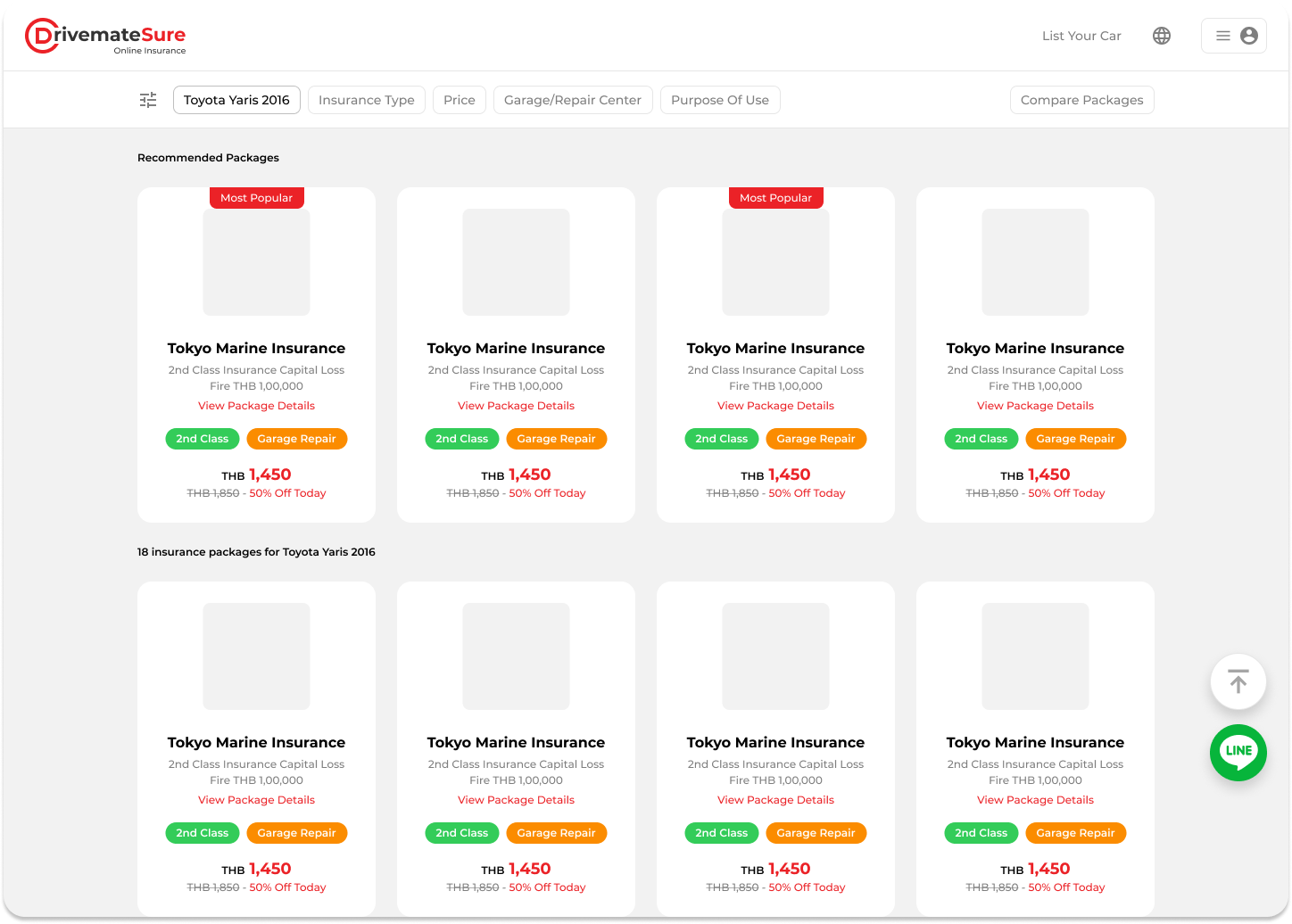
Task: Click the globe language icon
Action: tap(1162, 36)
